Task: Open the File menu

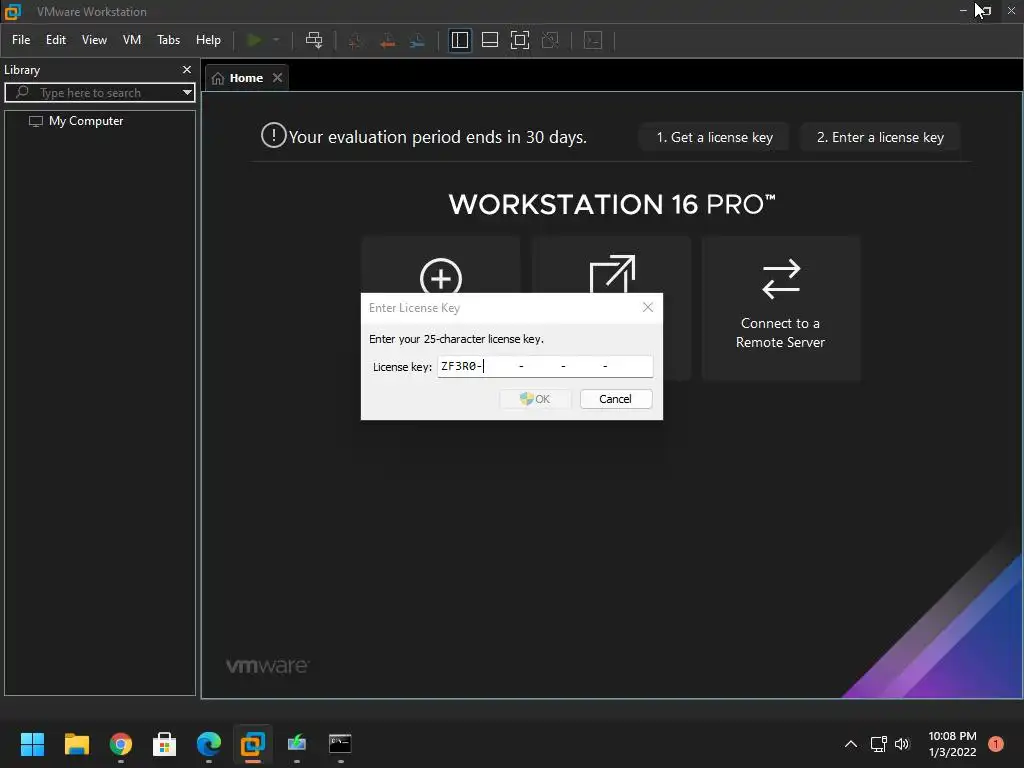Action: point(21,40)
